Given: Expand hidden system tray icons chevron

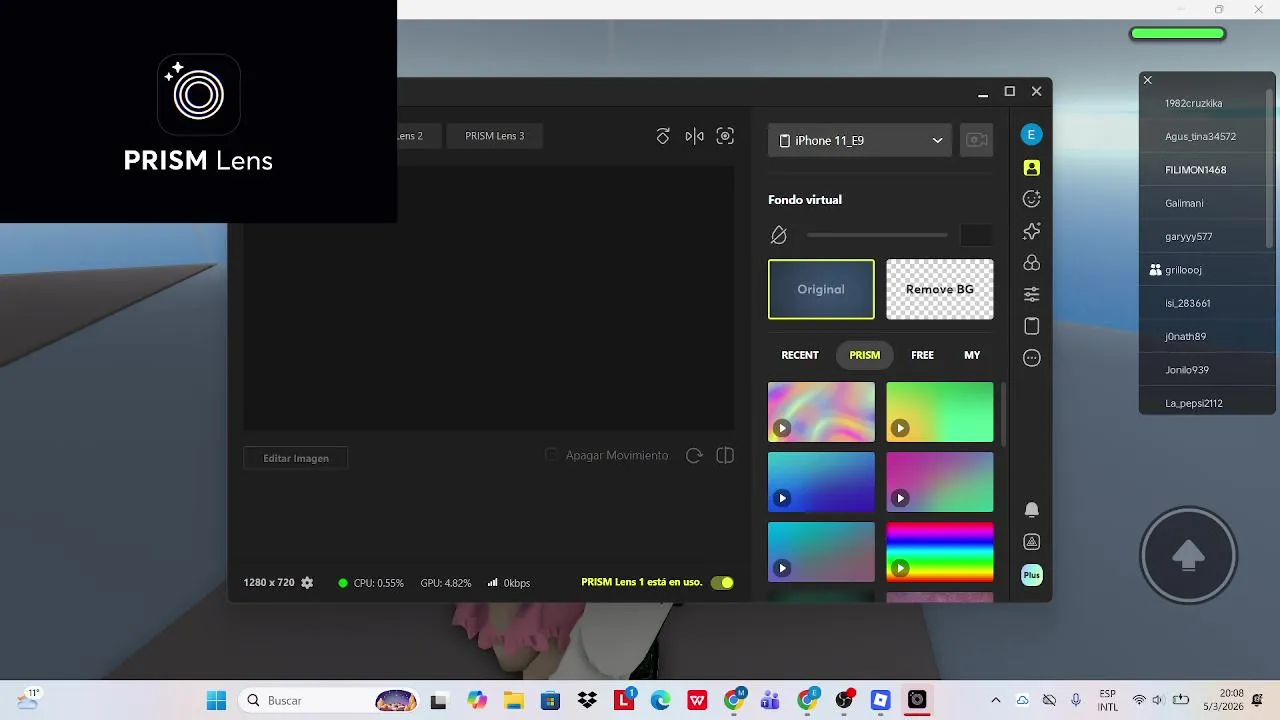Looking at the screenshot, I should 995,700.
